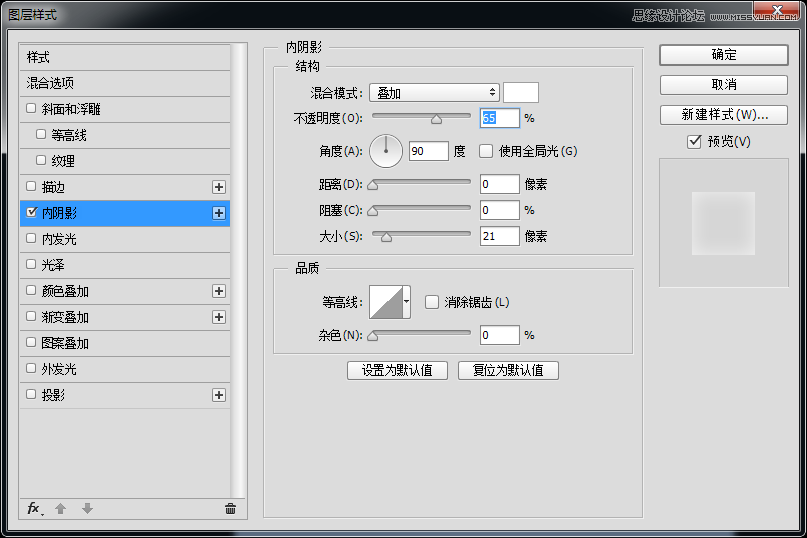Click the style preview thumbnail
The image size is (807, 538).
(x=724, y=223)
